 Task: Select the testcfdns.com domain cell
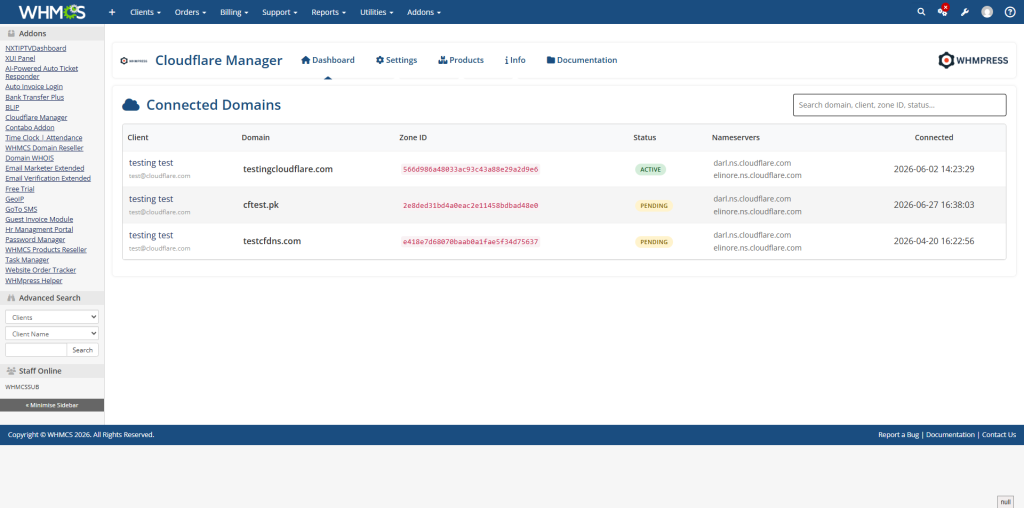tap(272, 241)
